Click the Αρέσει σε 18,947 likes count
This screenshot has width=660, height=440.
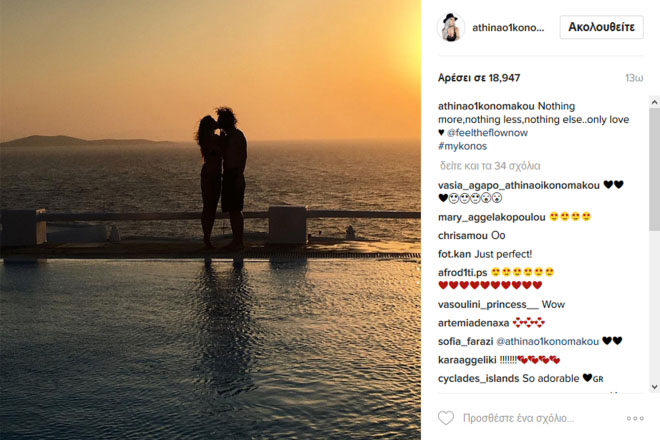(479, 78)
